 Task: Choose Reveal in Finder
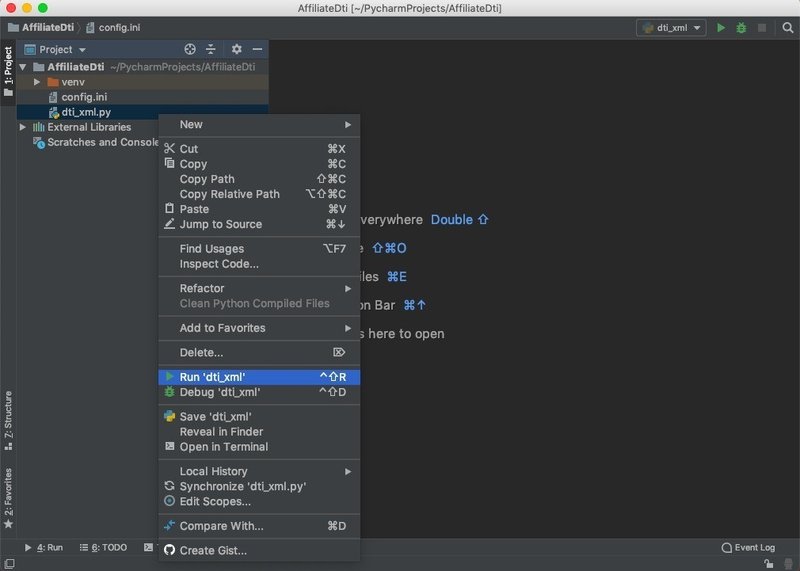coord(259,432)
